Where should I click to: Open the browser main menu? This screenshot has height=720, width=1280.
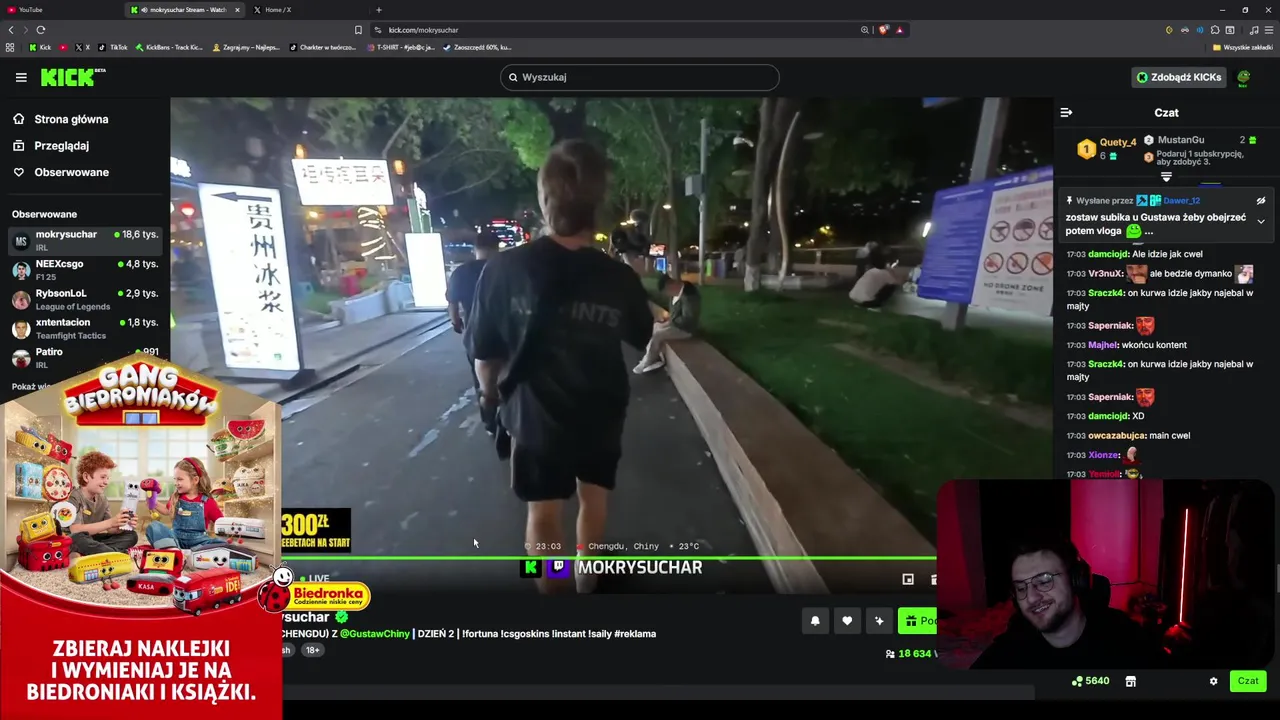[x=1269, y=30]
